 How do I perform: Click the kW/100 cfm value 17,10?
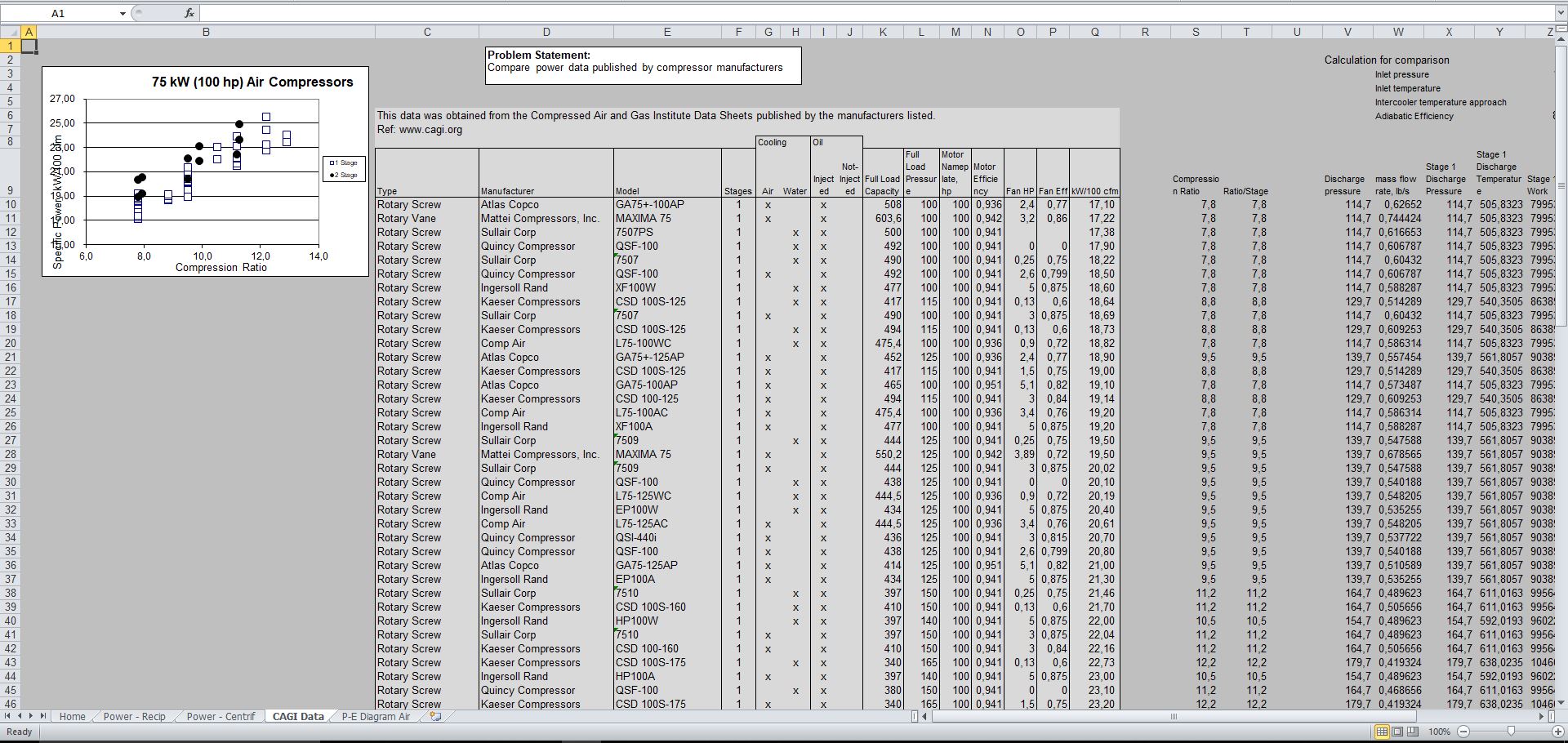tap(1094, 204)
